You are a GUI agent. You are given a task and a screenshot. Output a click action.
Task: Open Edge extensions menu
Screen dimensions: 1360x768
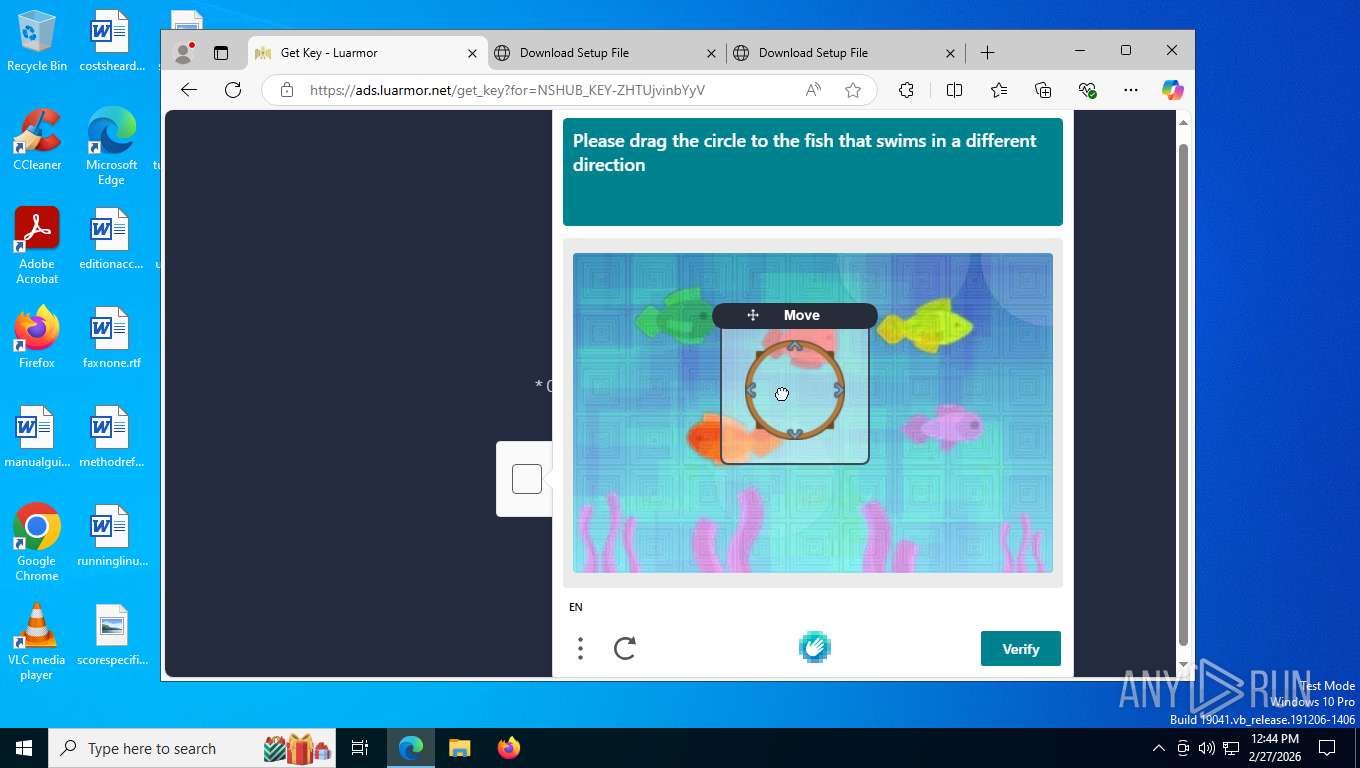906,90
